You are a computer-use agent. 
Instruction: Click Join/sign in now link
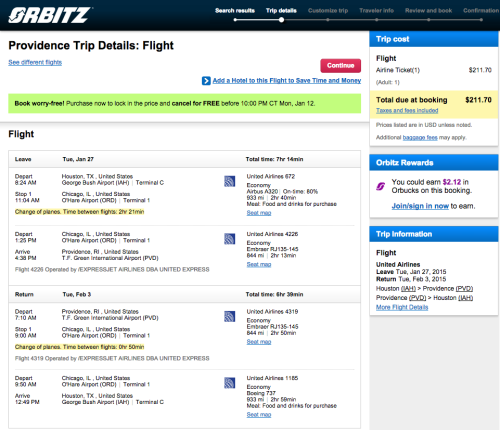click(420, 206)
